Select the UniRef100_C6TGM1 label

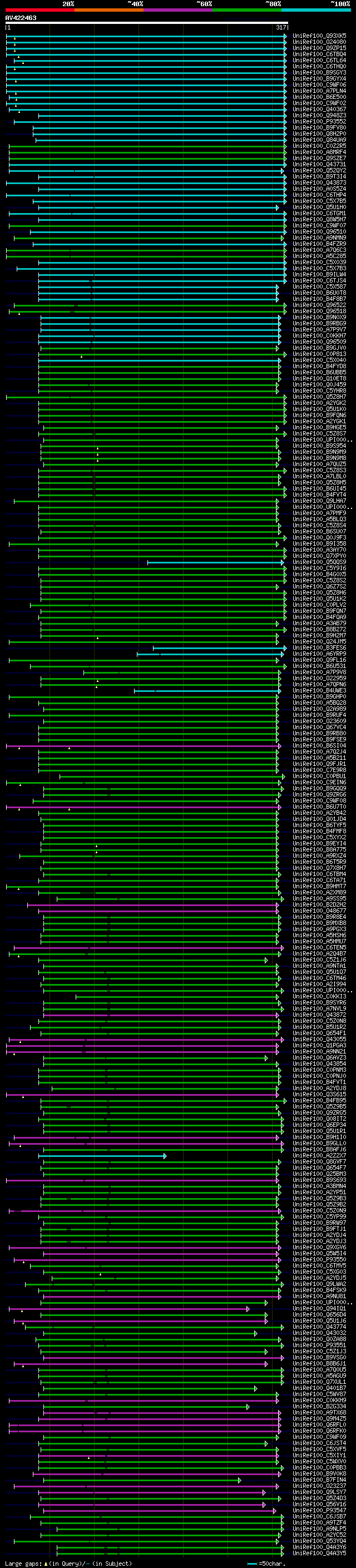coord(319,214)
